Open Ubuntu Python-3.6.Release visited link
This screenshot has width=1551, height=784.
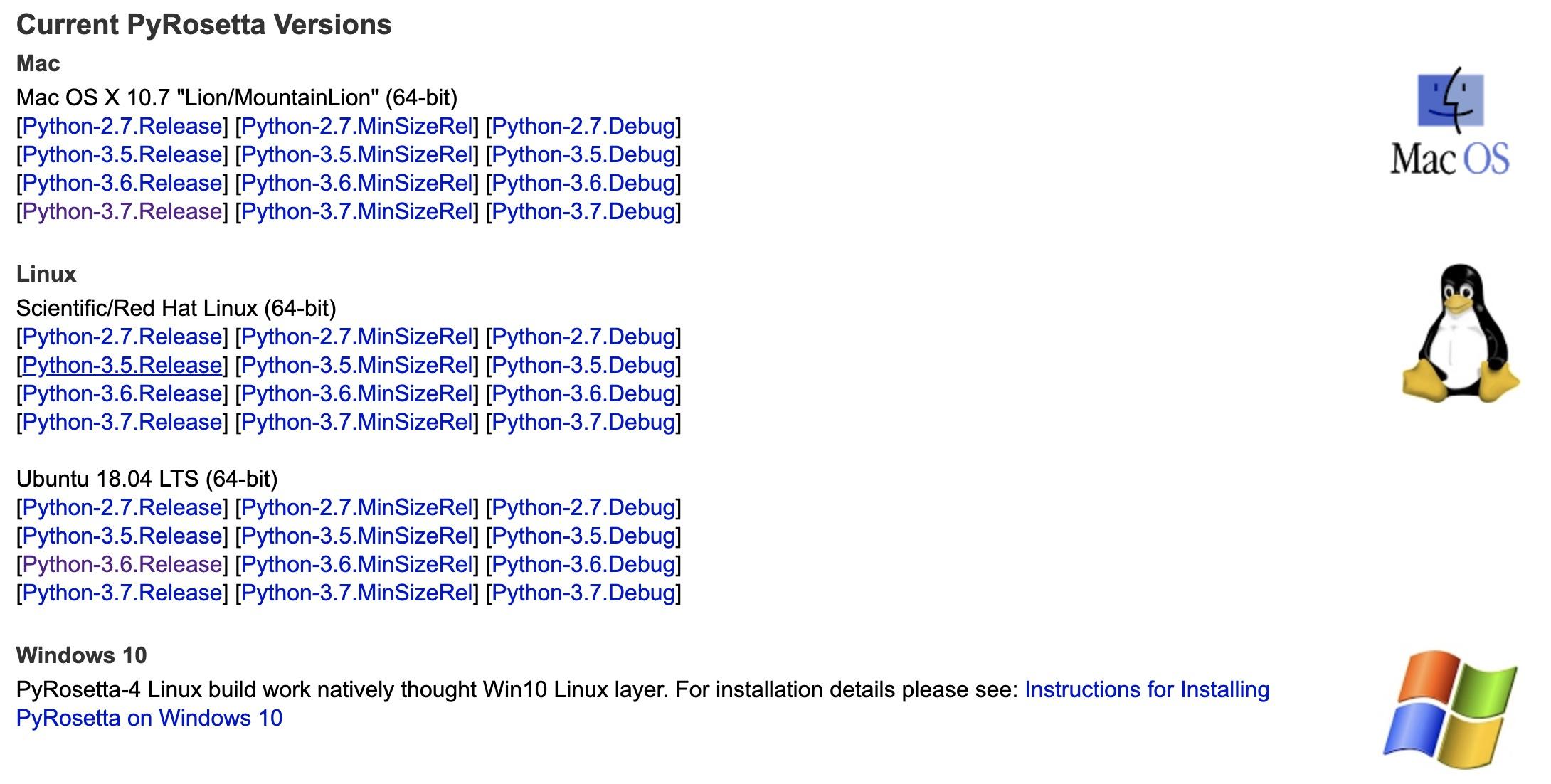click(122, 565)
